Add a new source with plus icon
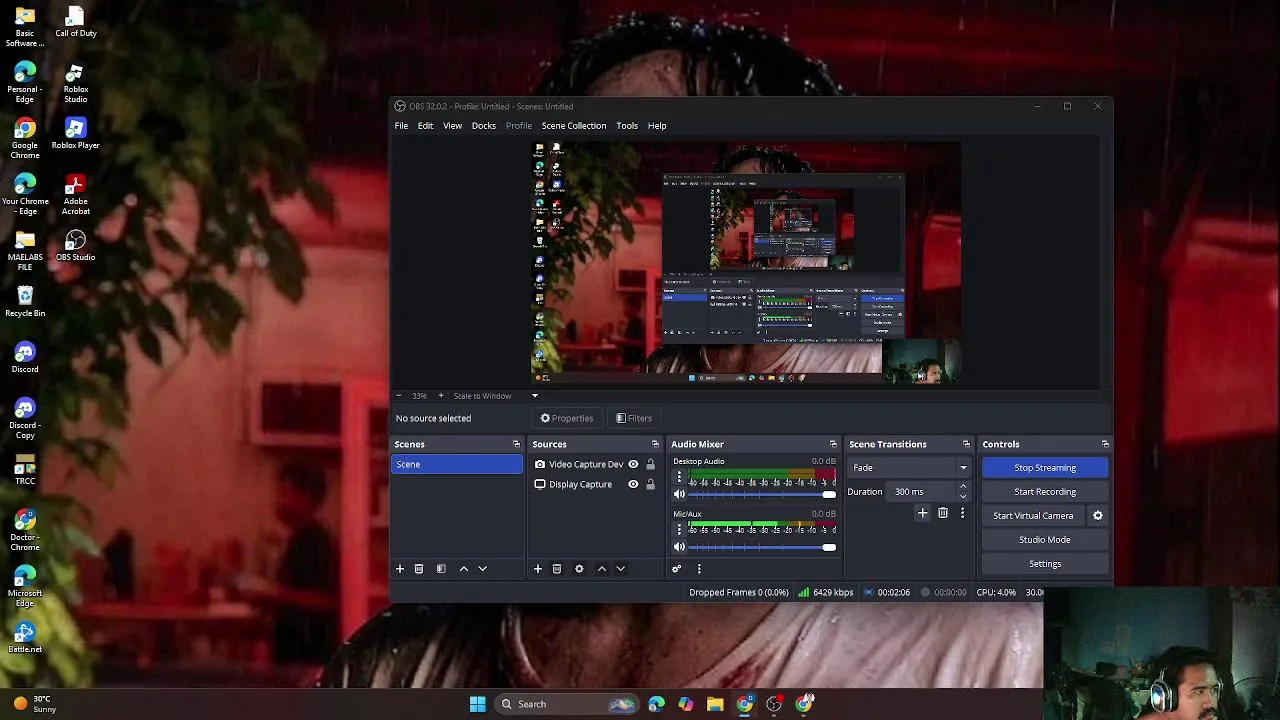This screenshot has width=1280, height=720. point(538,569)
